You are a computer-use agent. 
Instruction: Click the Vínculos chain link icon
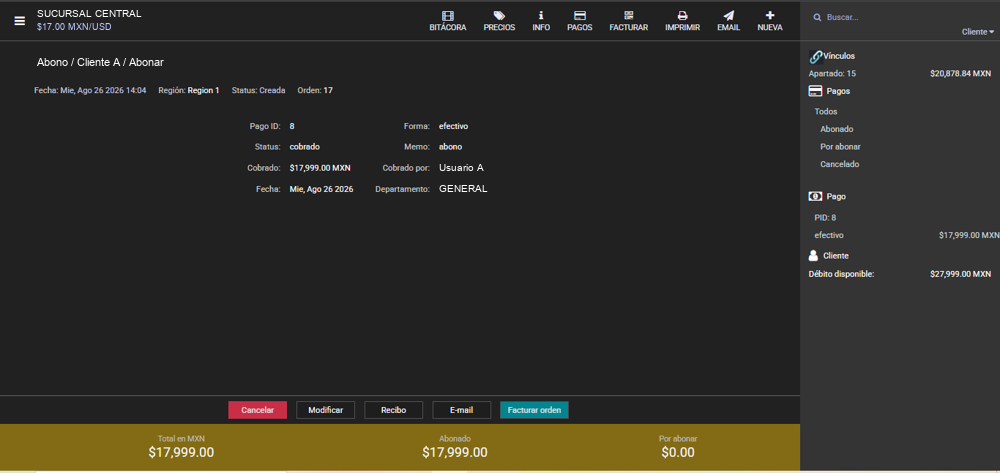815,57
